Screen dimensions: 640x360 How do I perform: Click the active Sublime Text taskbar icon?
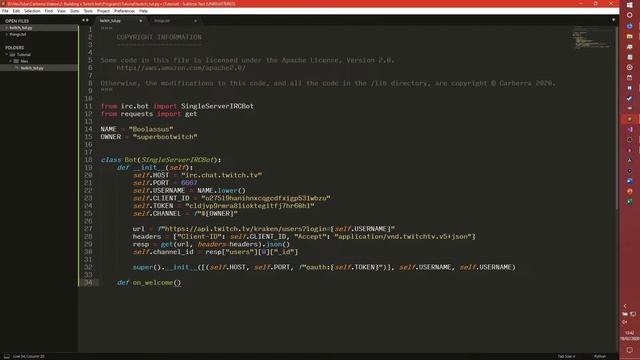point(629,119)
